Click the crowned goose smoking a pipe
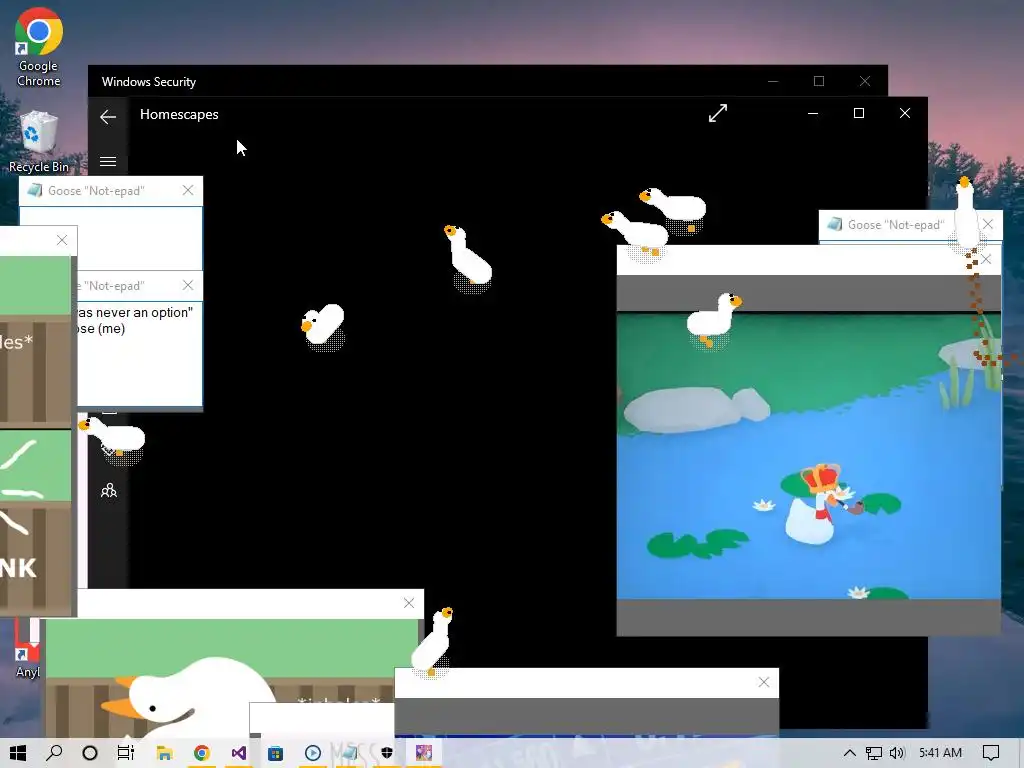This screenshot has width=1024, height=768. [x=821, y=504]
